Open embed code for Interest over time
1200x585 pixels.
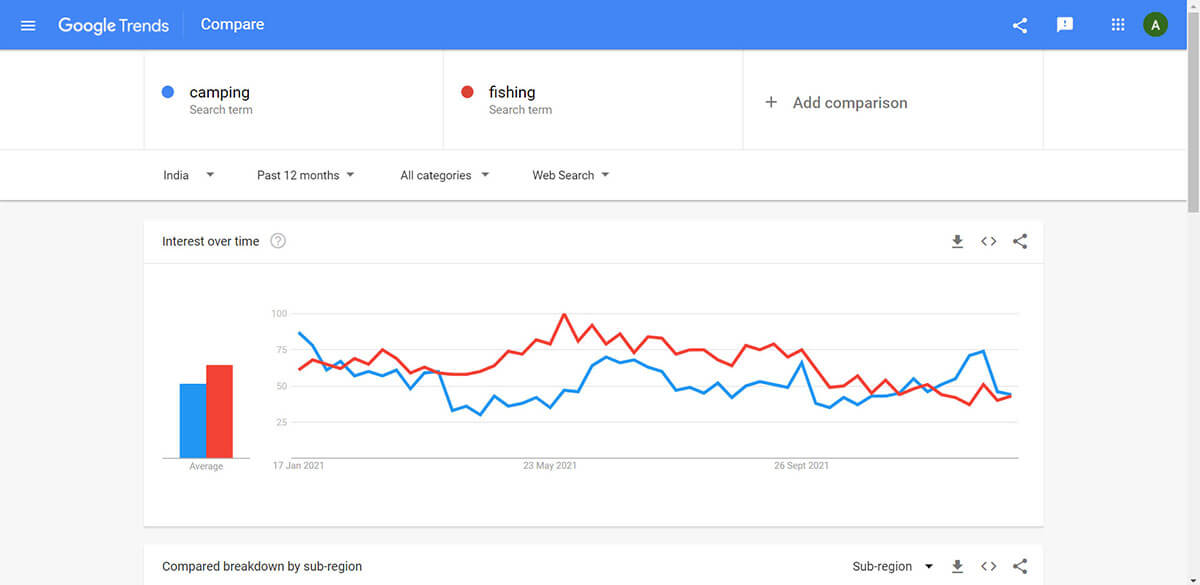[988, 241]
